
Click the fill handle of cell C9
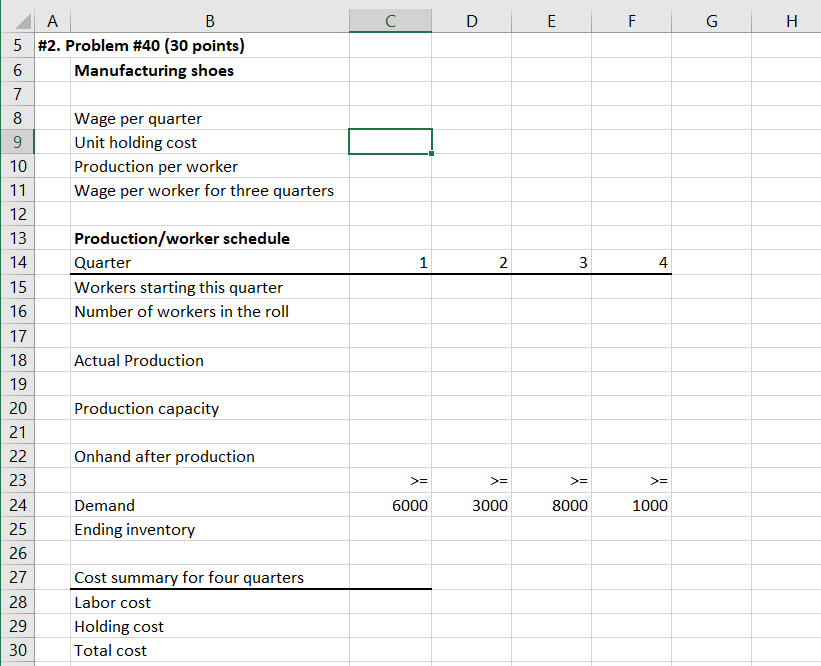pos(431,153)
